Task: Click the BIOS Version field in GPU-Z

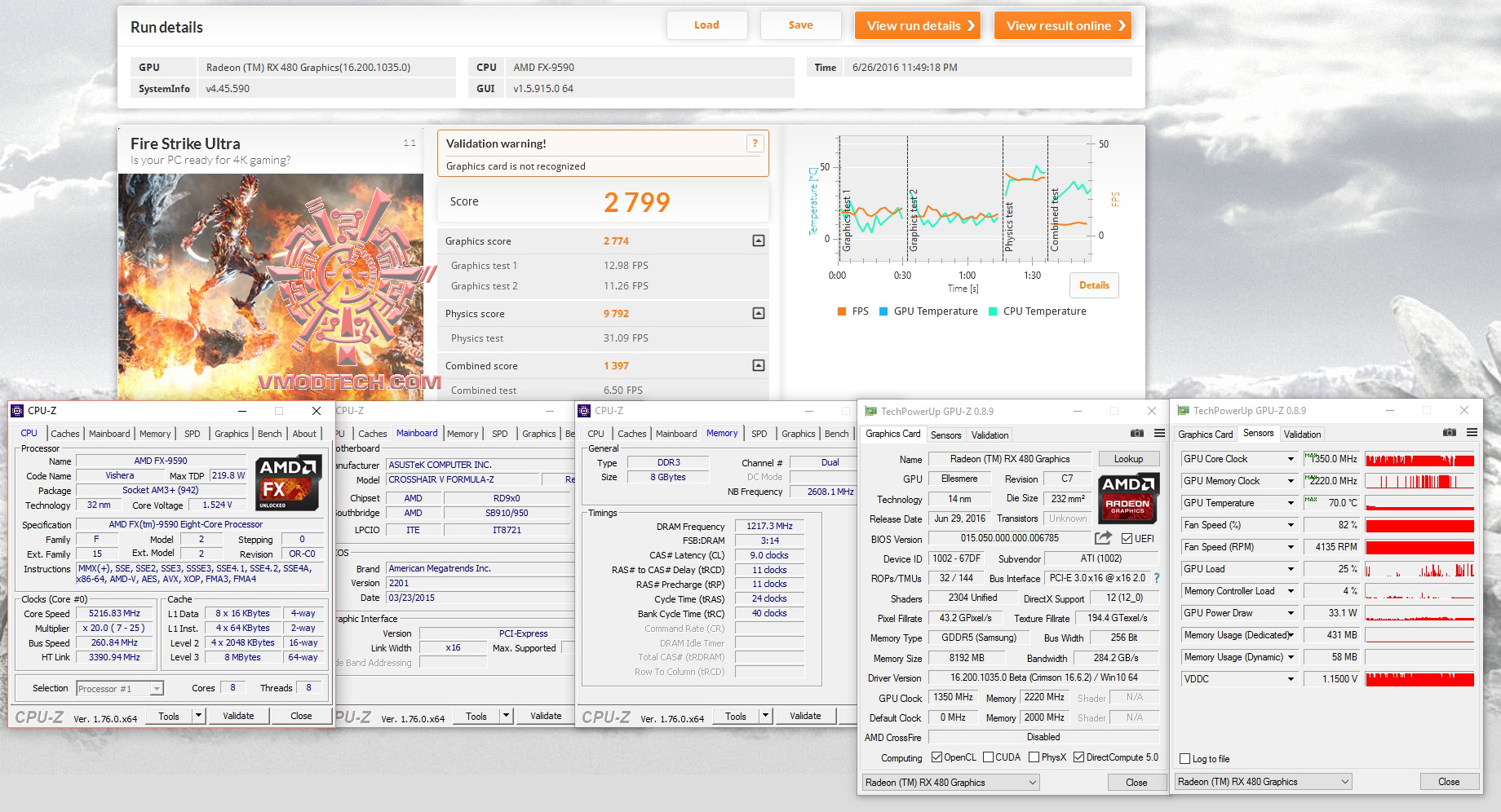Action: pyautogui.click(x=1010, y=538)
